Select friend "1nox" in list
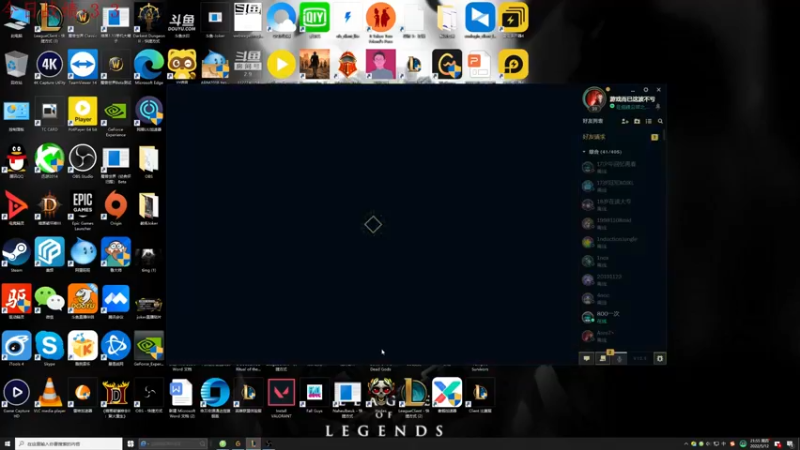The height and width of the screenshot is (450, 800). point(621,261)
